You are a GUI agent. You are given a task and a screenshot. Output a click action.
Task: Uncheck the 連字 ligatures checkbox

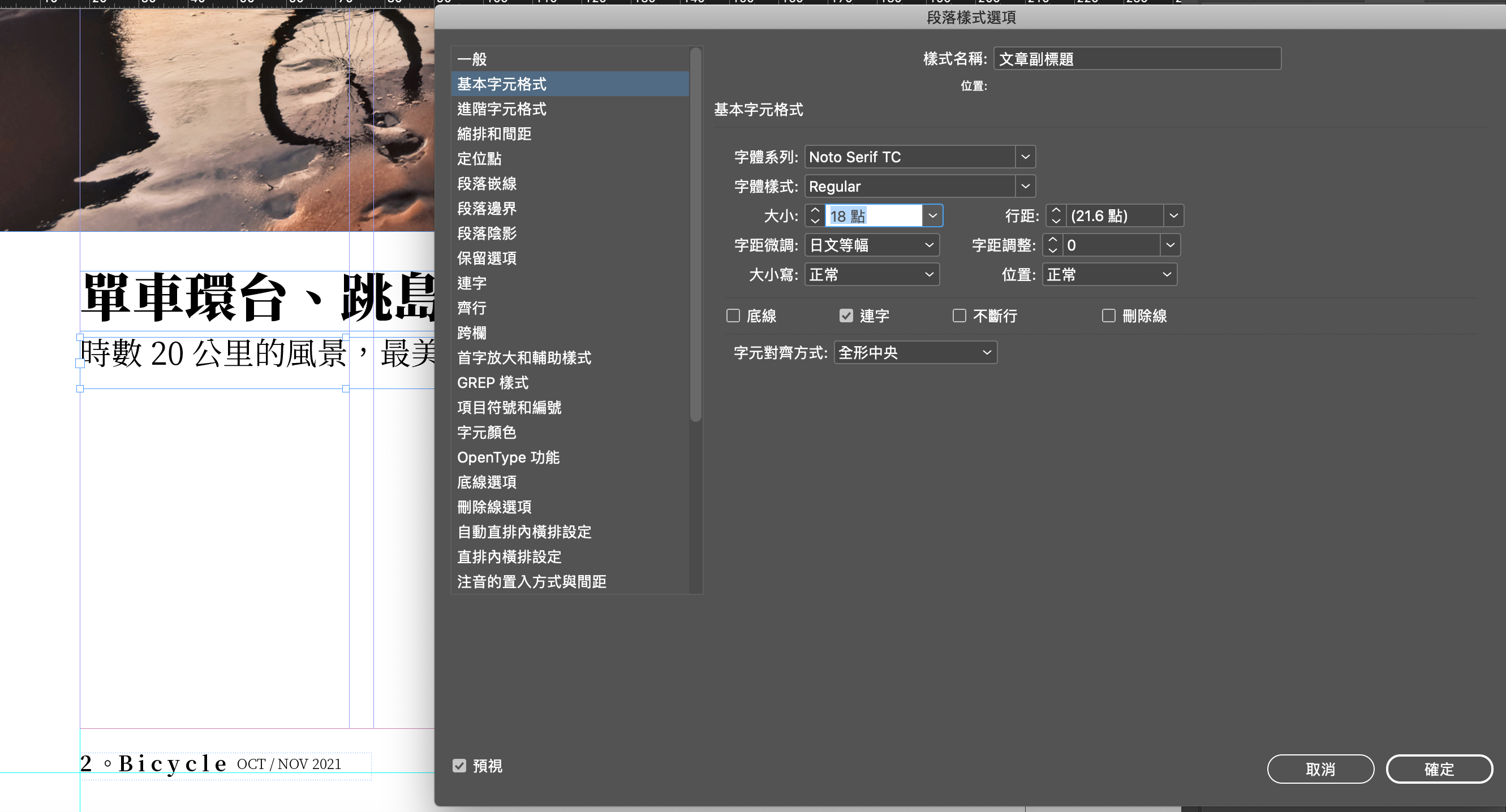pos(846,316)
